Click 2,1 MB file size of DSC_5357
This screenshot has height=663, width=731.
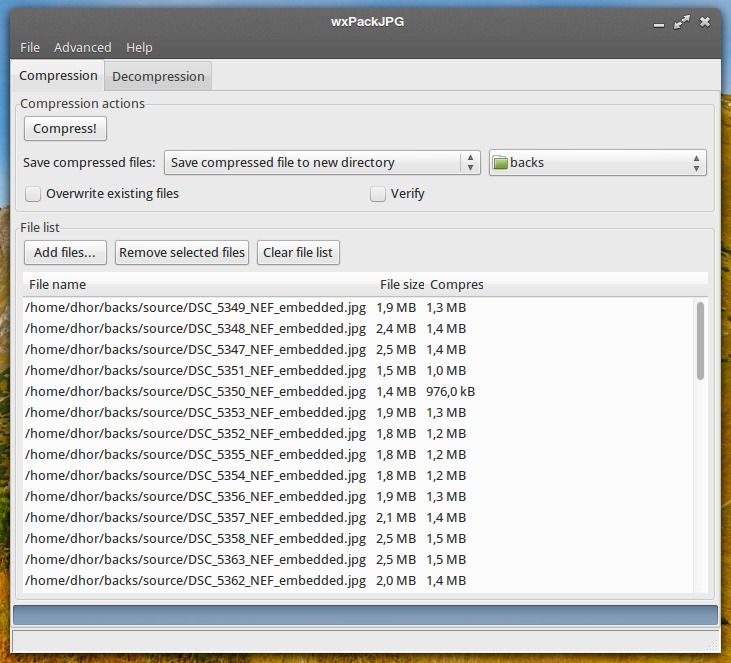tap(396, 518)
